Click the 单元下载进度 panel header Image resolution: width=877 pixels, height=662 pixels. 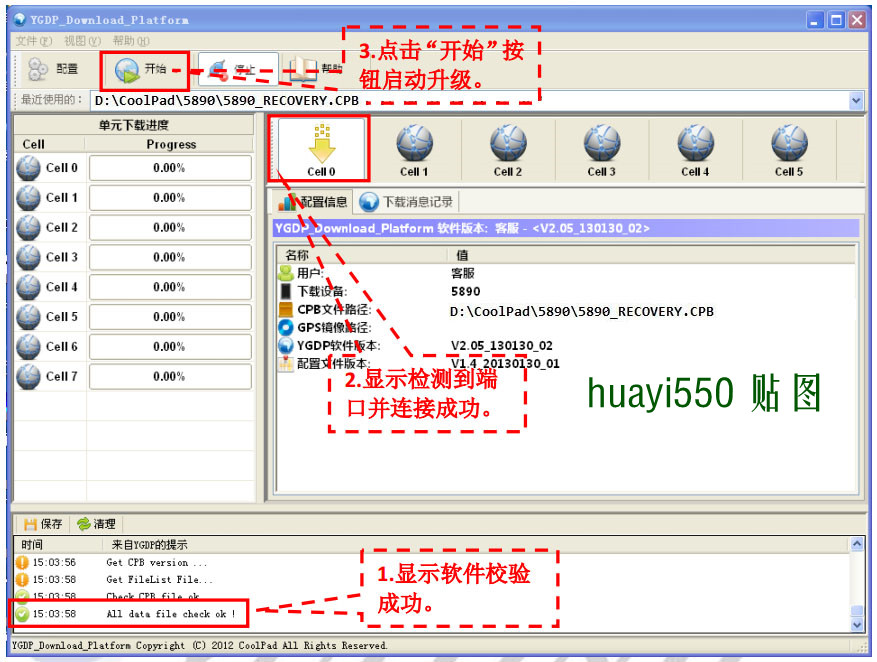(134, 125)
